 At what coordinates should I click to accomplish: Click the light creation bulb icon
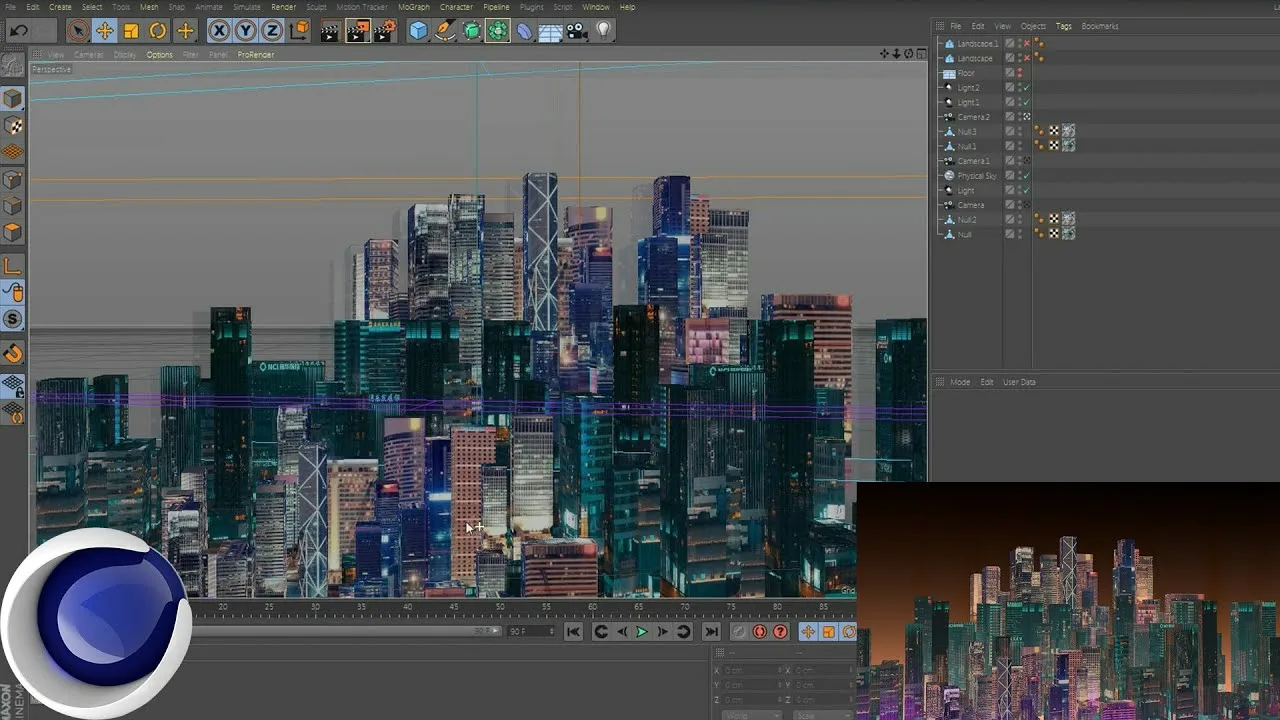pyautogui.click(x=604, y=30)
